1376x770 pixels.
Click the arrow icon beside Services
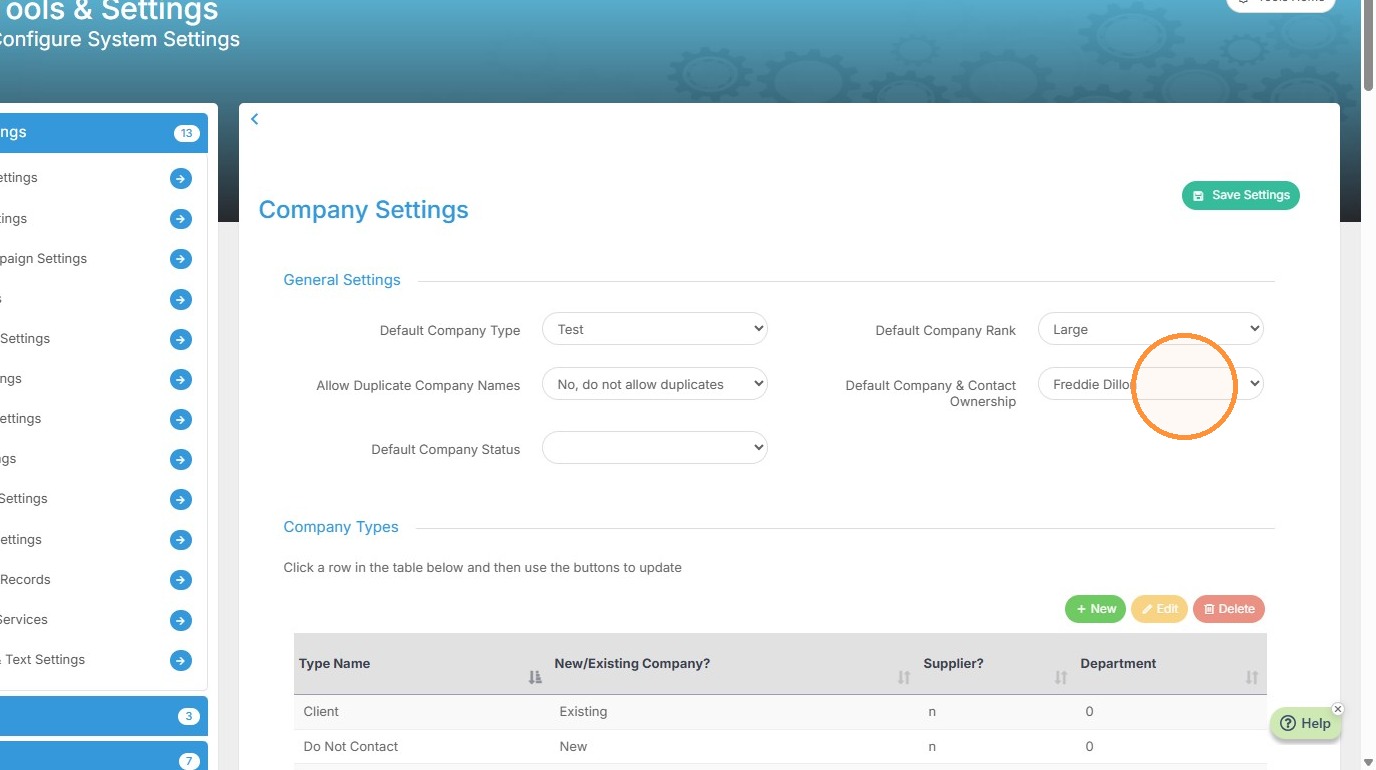point(181,620)
